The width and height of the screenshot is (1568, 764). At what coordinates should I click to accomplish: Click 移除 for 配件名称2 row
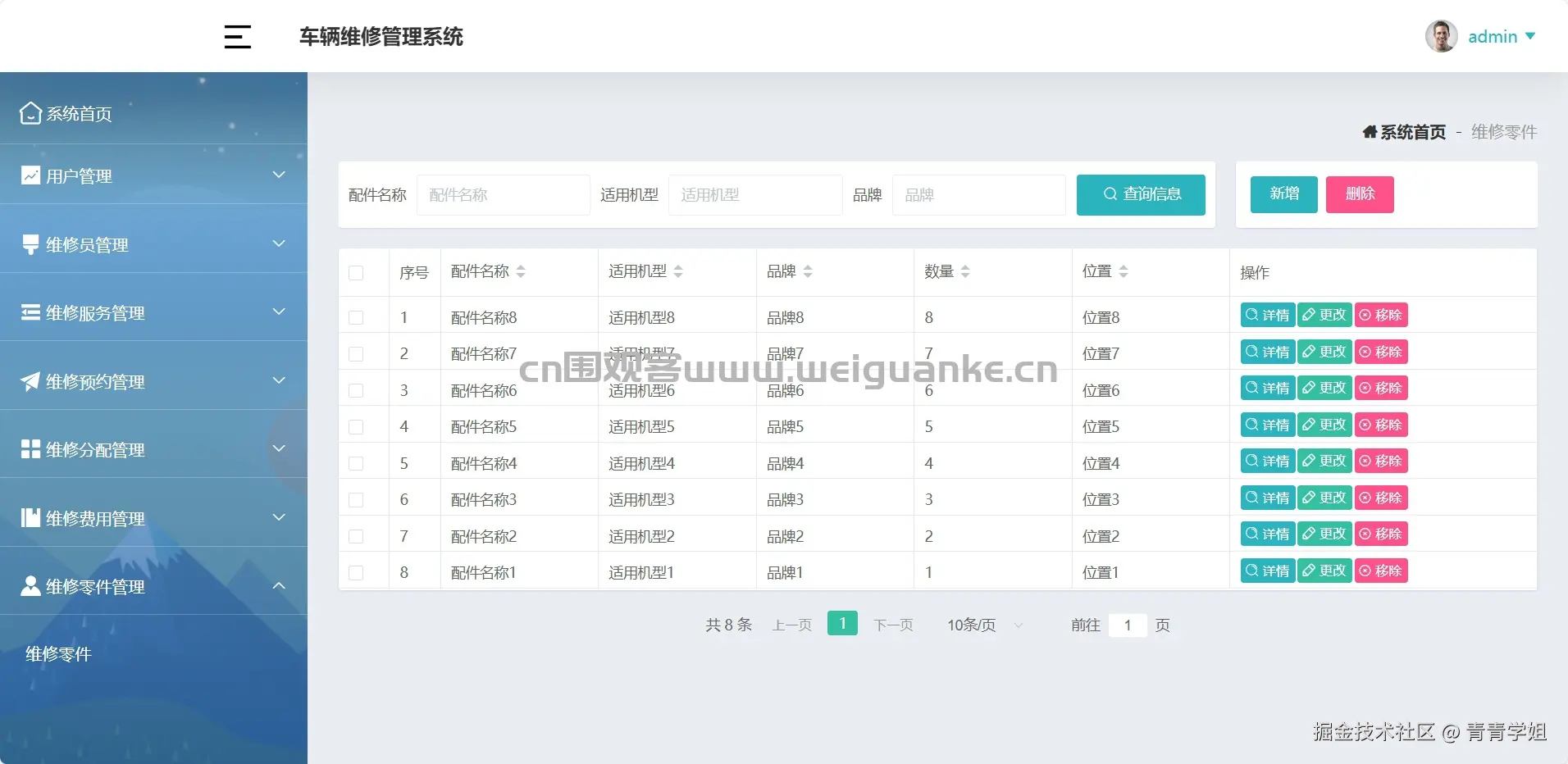click(1381, 534)
